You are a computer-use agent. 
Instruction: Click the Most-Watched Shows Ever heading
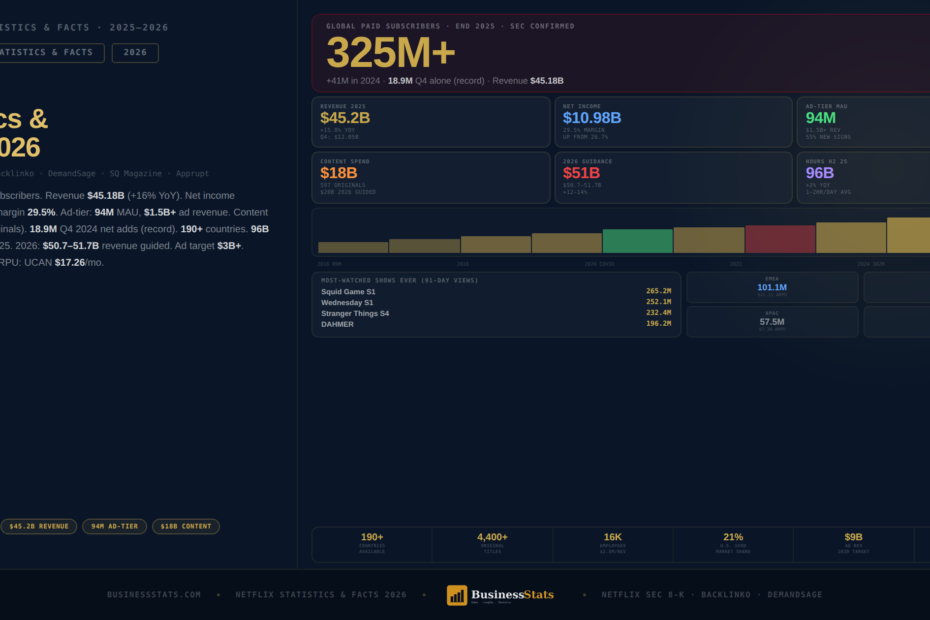(x=399, y=280)
